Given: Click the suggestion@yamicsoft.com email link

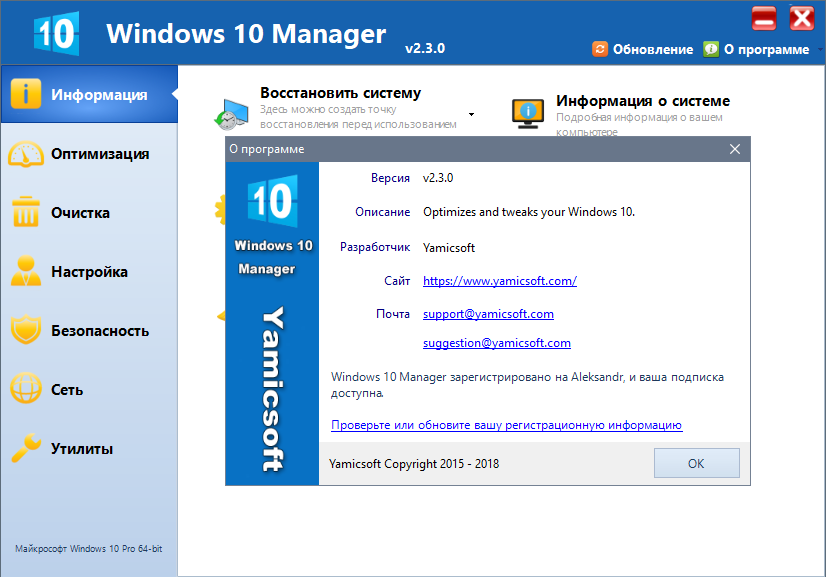Looking at the screenshot, I should click(x=497, y=343).
